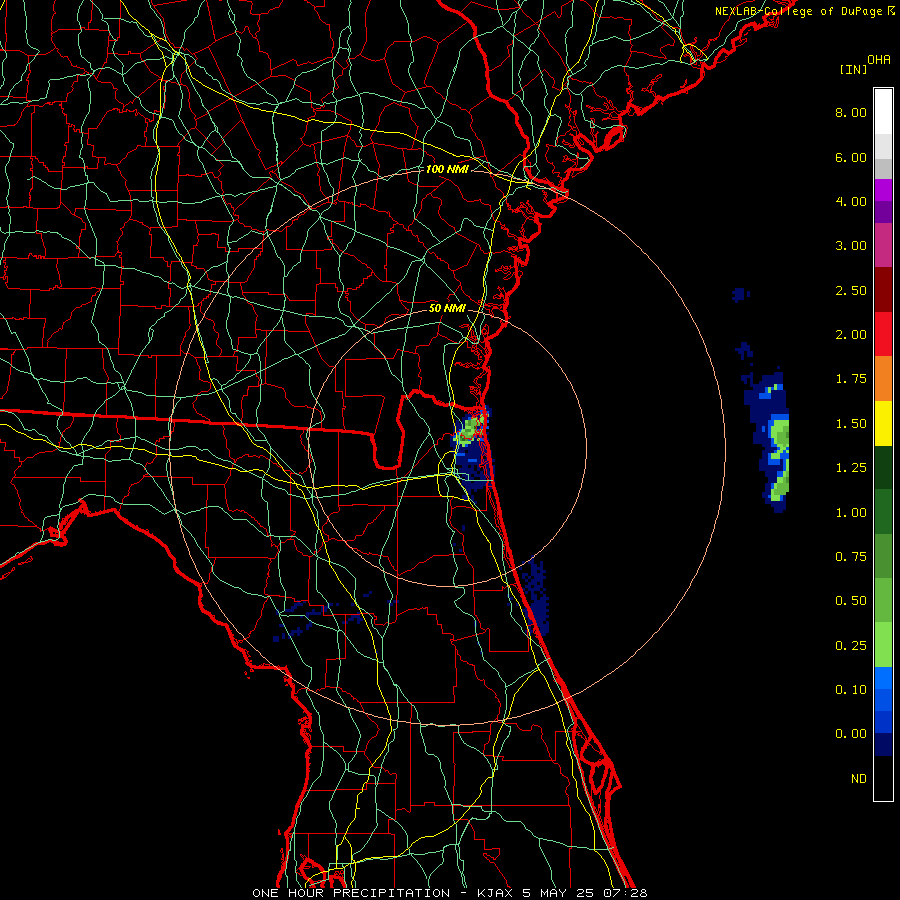Click the KJAX radar site identifier

[x=496, y=893]
